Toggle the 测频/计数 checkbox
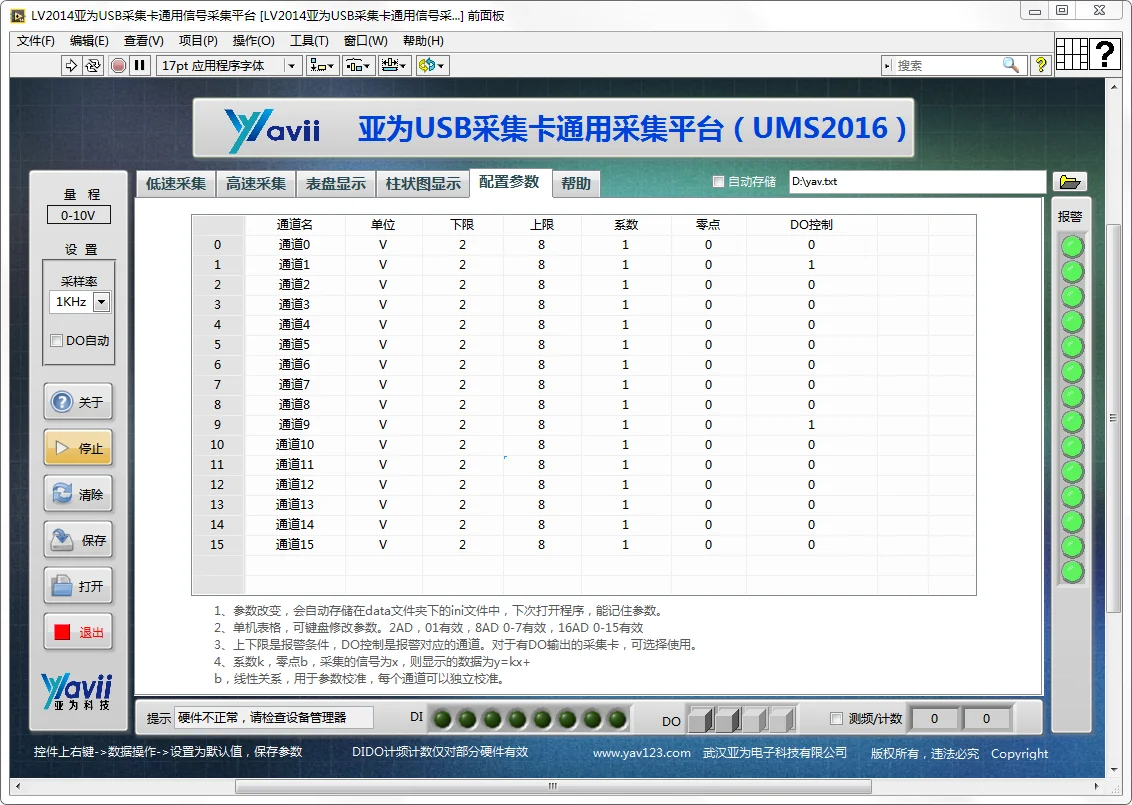Image resolution: width=1132 pixels, height=805 pixels. click(836, 718)
